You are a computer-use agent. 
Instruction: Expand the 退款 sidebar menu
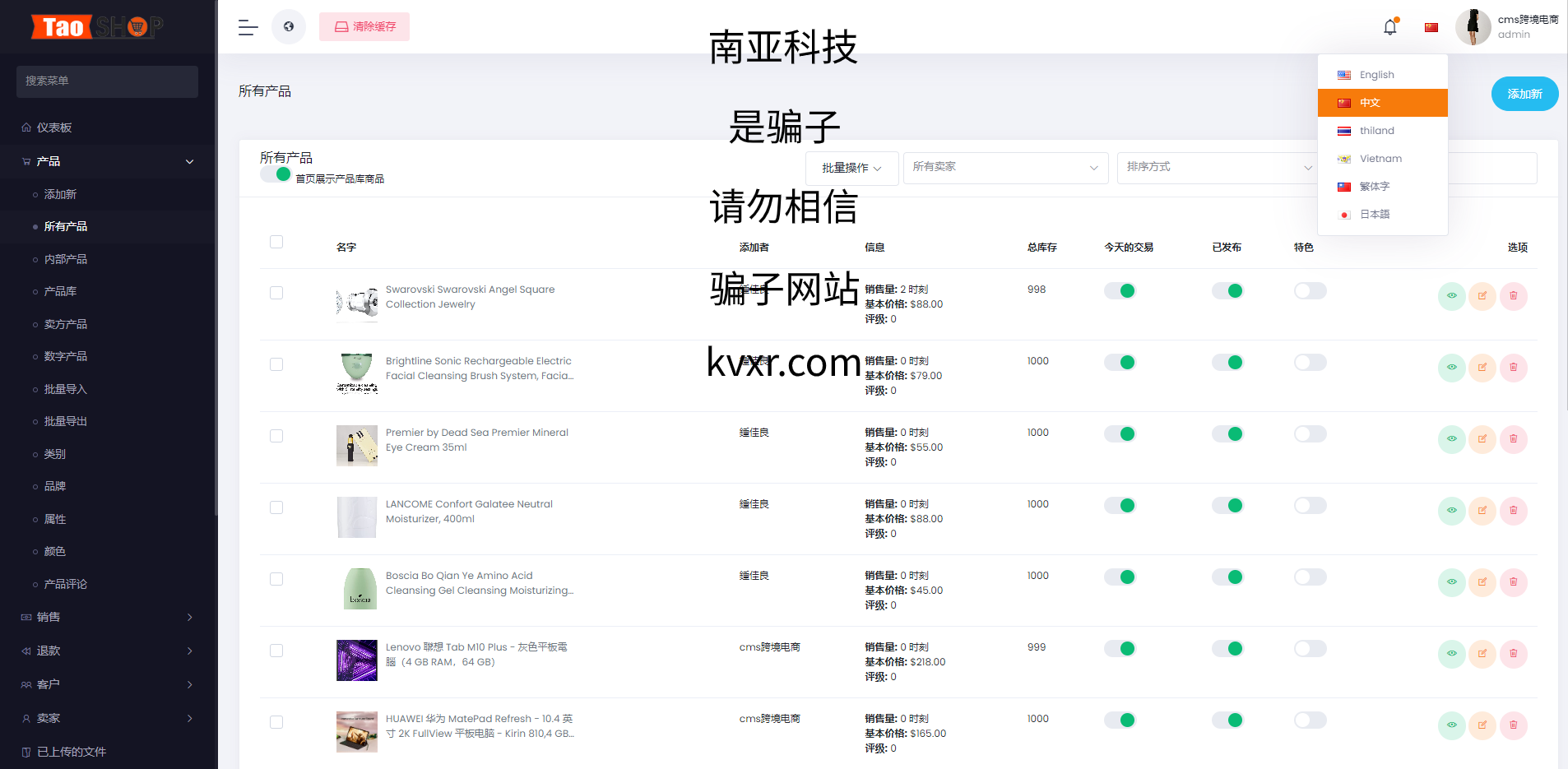pos(108,651)
